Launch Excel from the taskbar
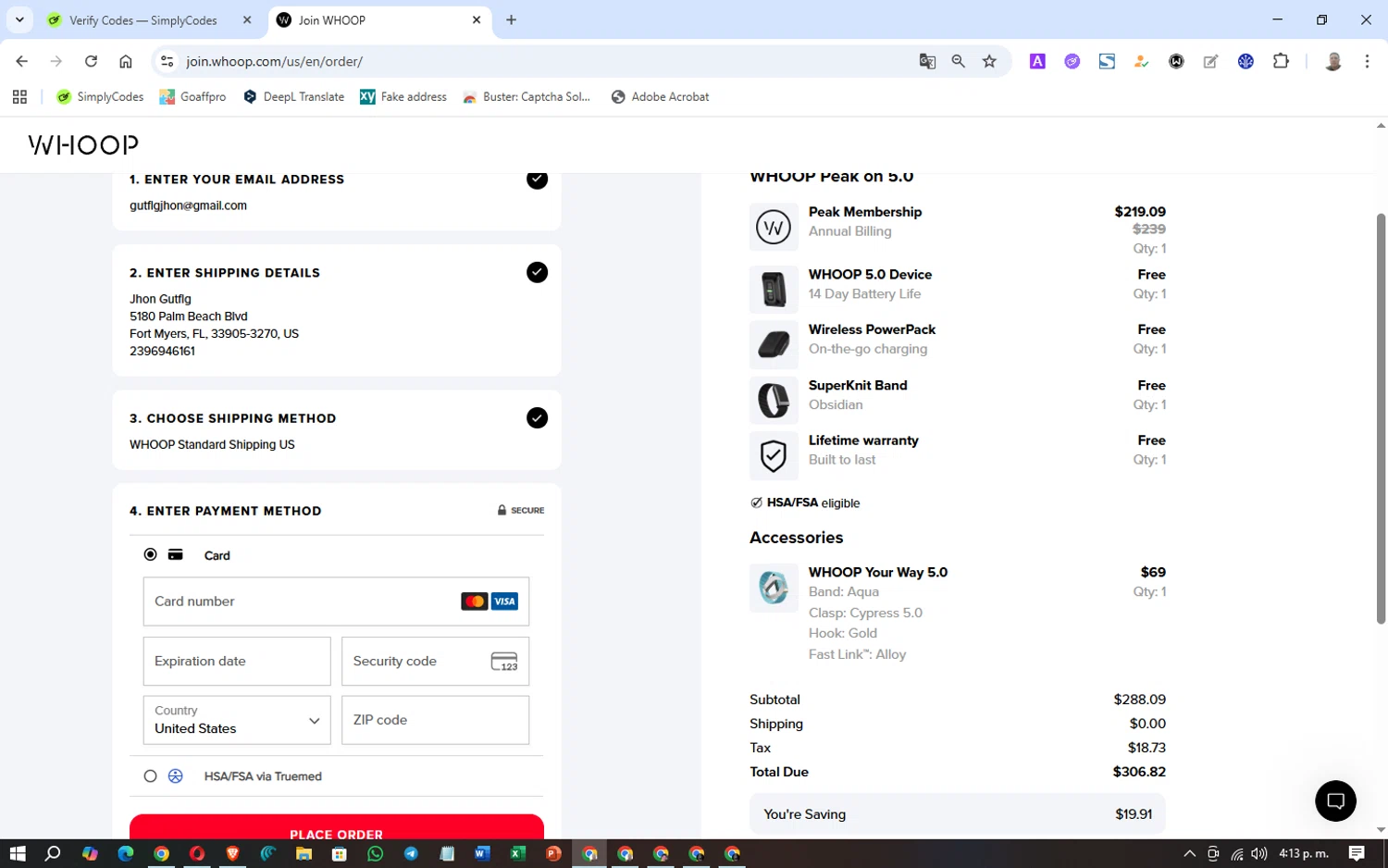 517,853
